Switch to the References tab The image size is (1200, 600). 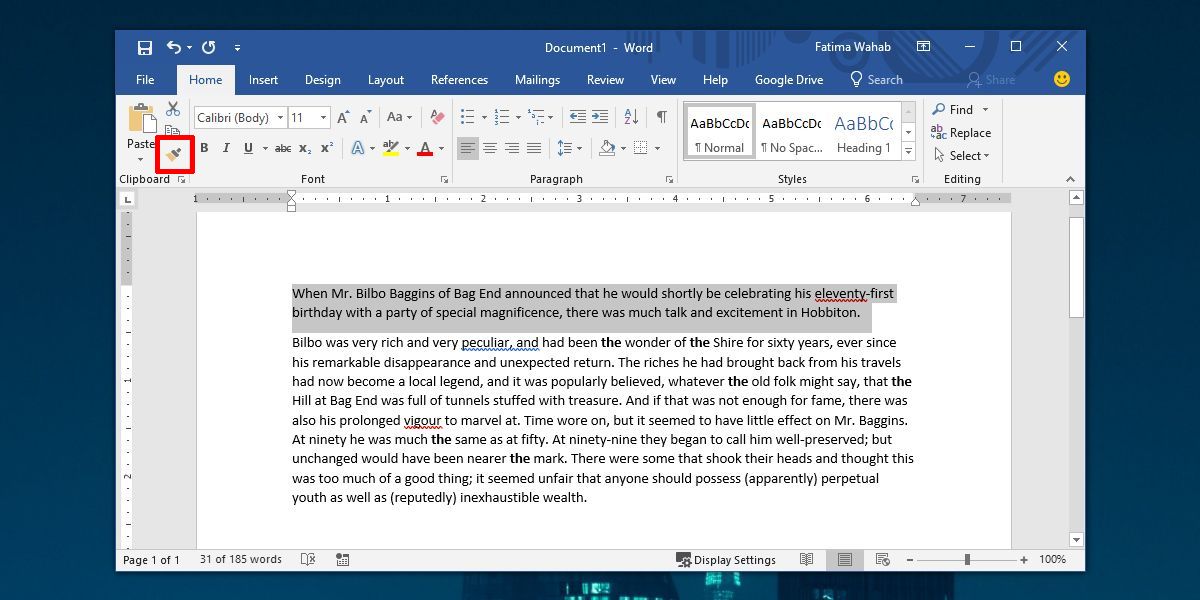460,80
